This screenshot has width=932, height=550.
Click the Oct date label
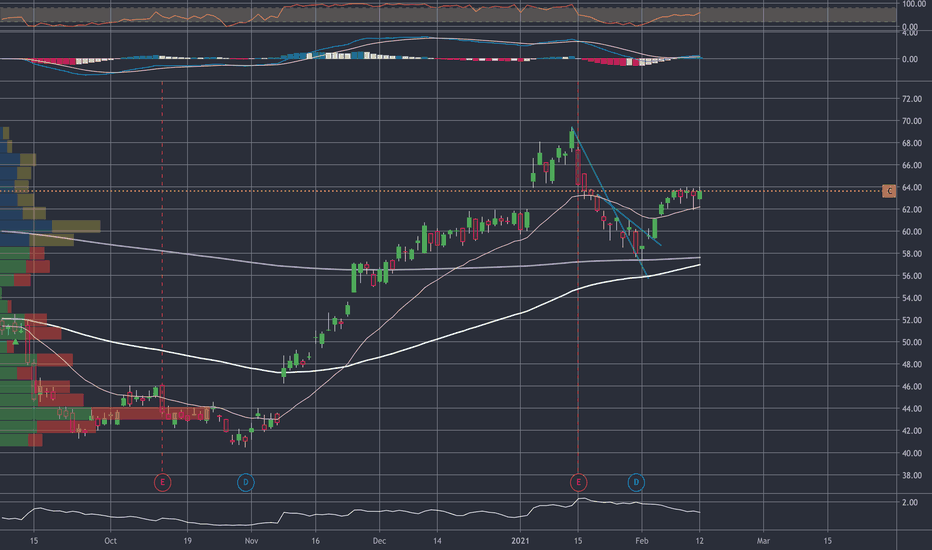coord(110,540)
